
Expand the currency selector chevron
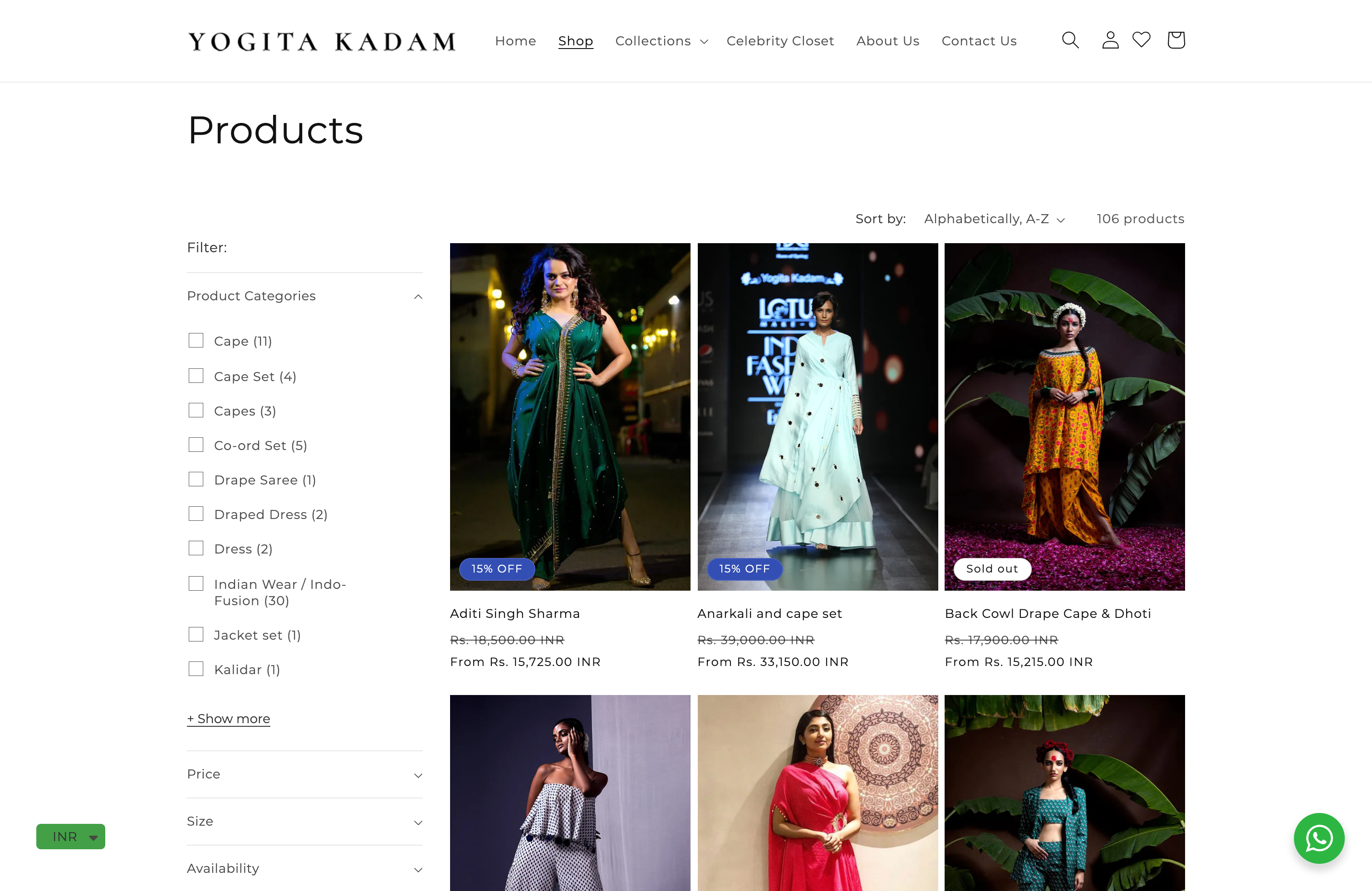click(x=94, y=837)
